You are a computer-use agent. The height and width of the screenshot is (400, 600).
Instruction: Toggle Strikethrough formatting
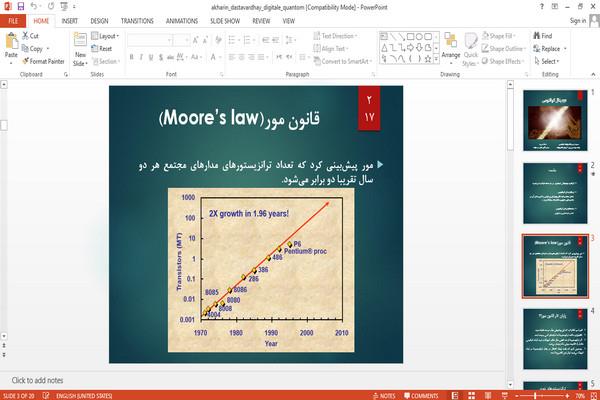(x=170, y=57)
